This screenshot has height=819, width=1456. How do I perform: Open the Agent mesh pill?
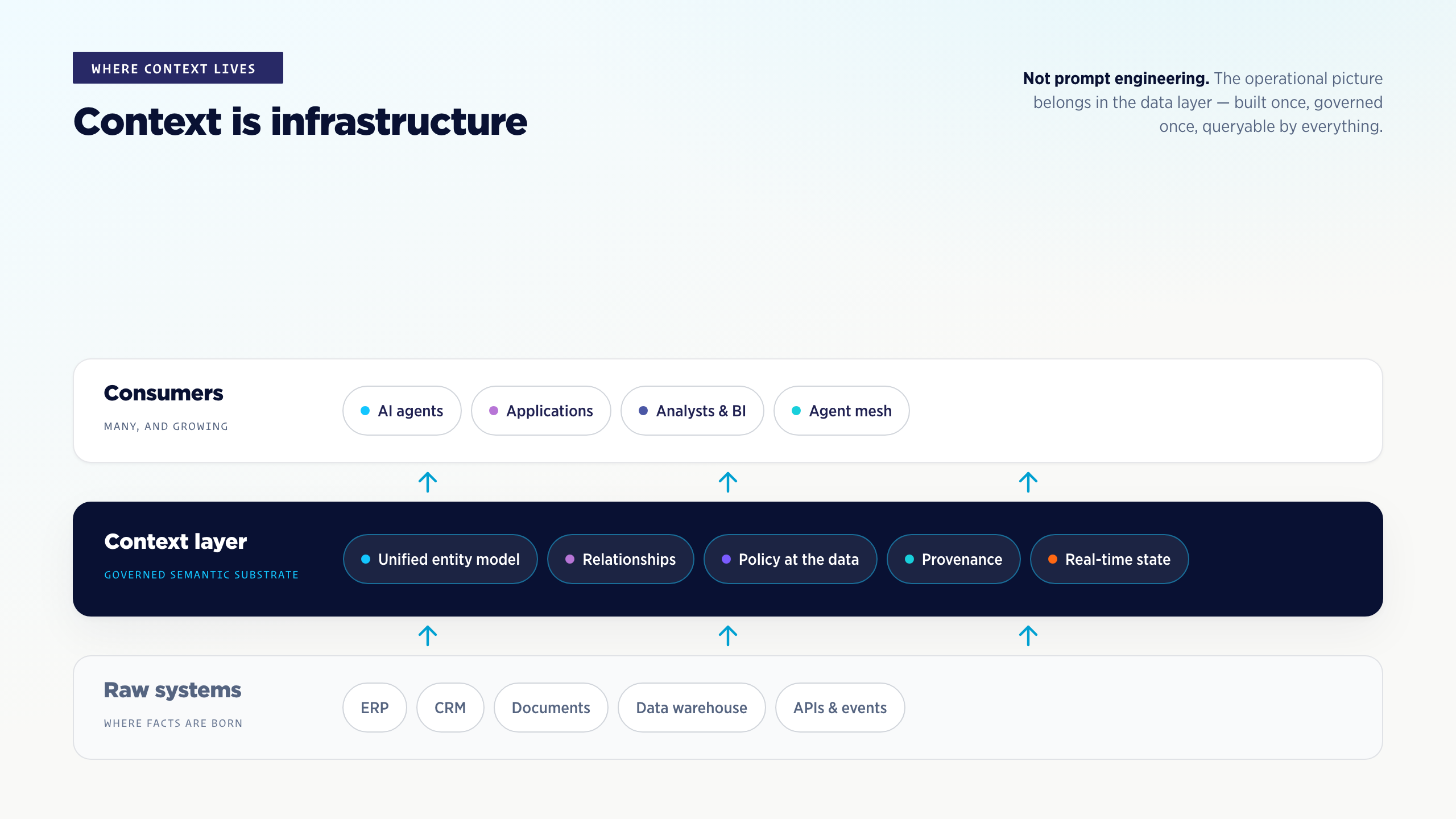(x=842, y=411)
